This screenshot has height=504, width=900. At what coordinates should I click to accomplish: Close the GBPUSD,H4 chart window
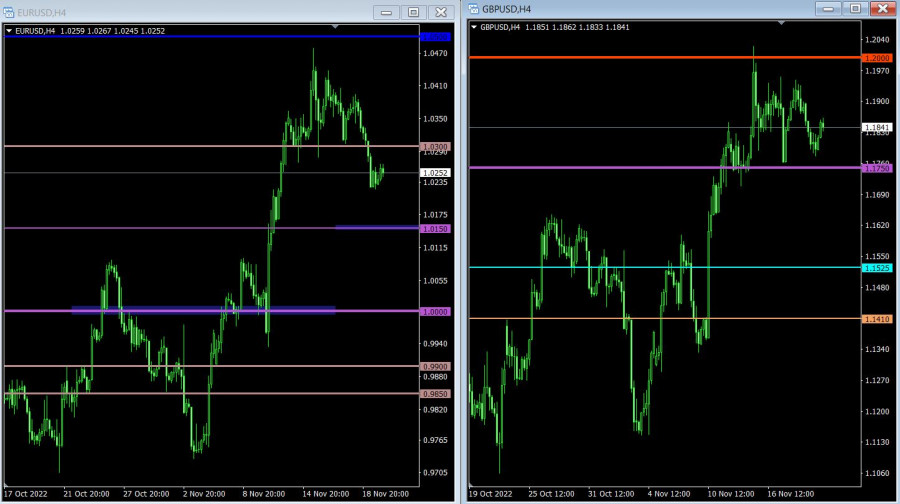883,9
